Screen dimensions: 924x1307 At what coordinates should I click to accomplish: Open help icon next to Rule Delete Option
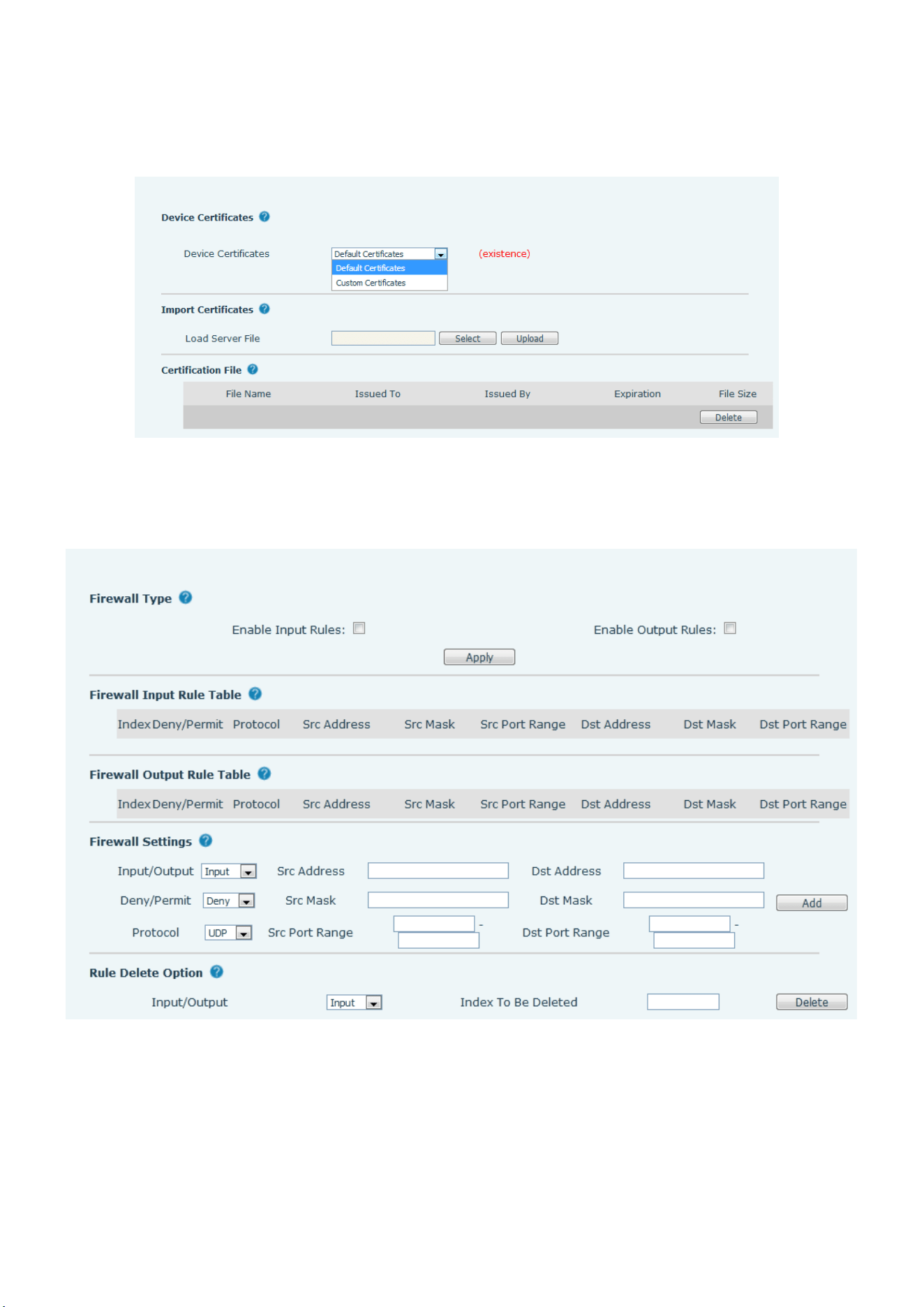pos(217,972)
